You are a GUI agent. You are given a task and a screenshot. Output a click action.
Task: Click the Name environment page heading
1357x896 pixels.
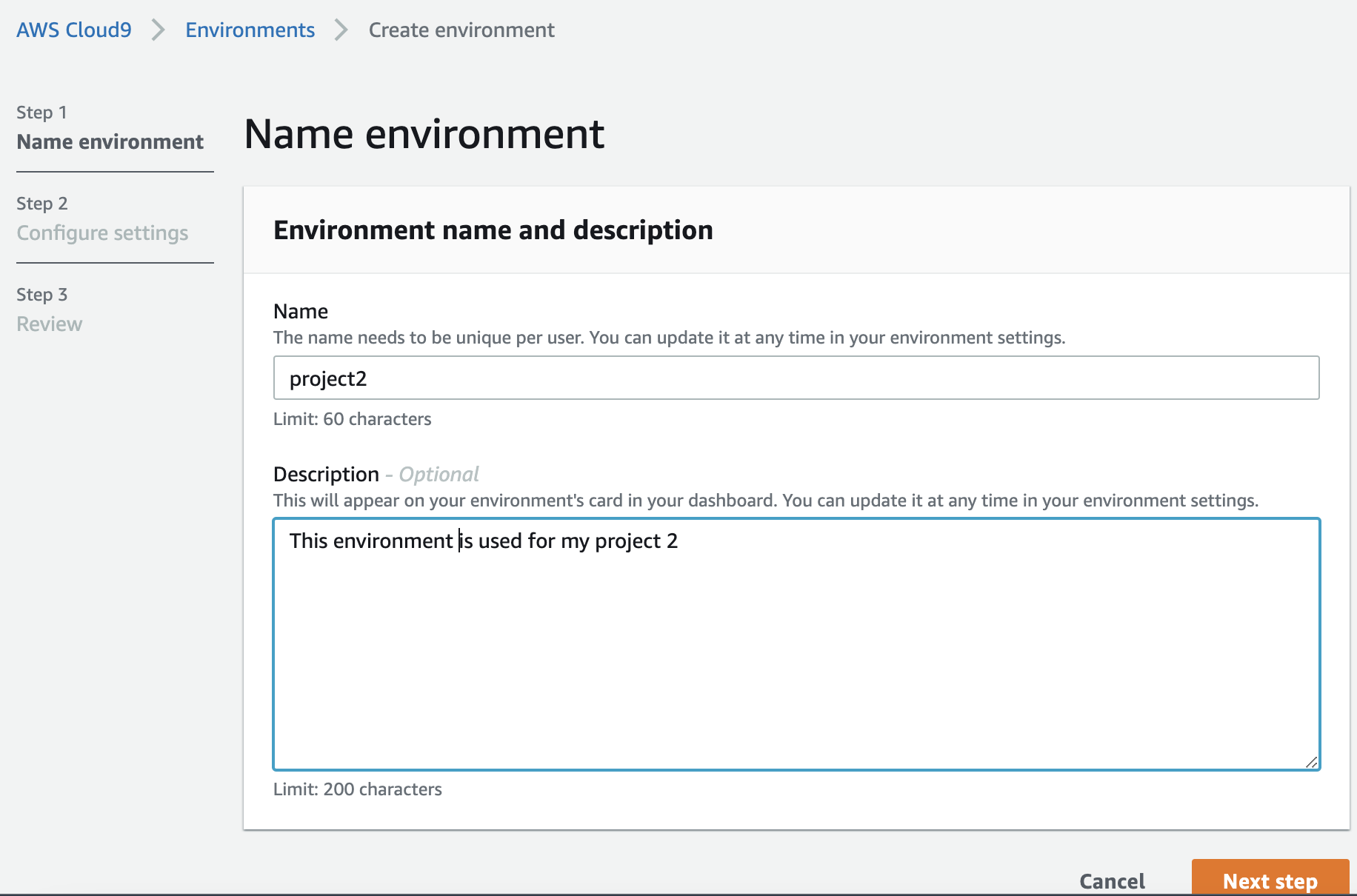coord(424,134)
